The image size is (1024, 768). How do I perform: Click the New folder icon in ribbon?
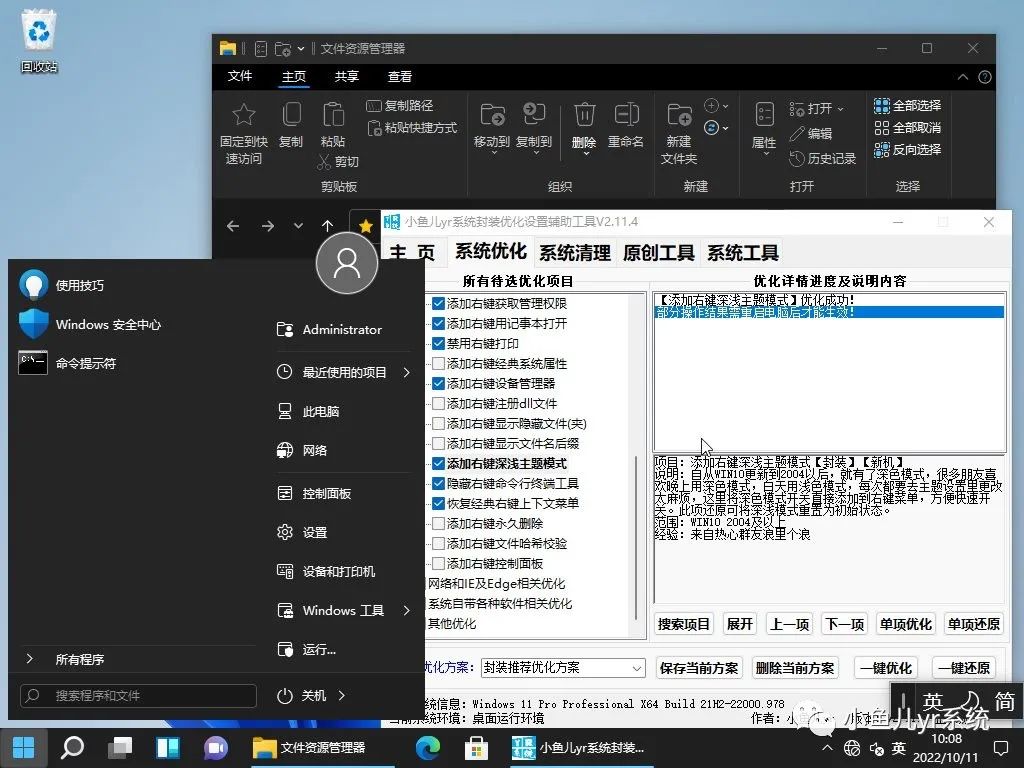679,115
